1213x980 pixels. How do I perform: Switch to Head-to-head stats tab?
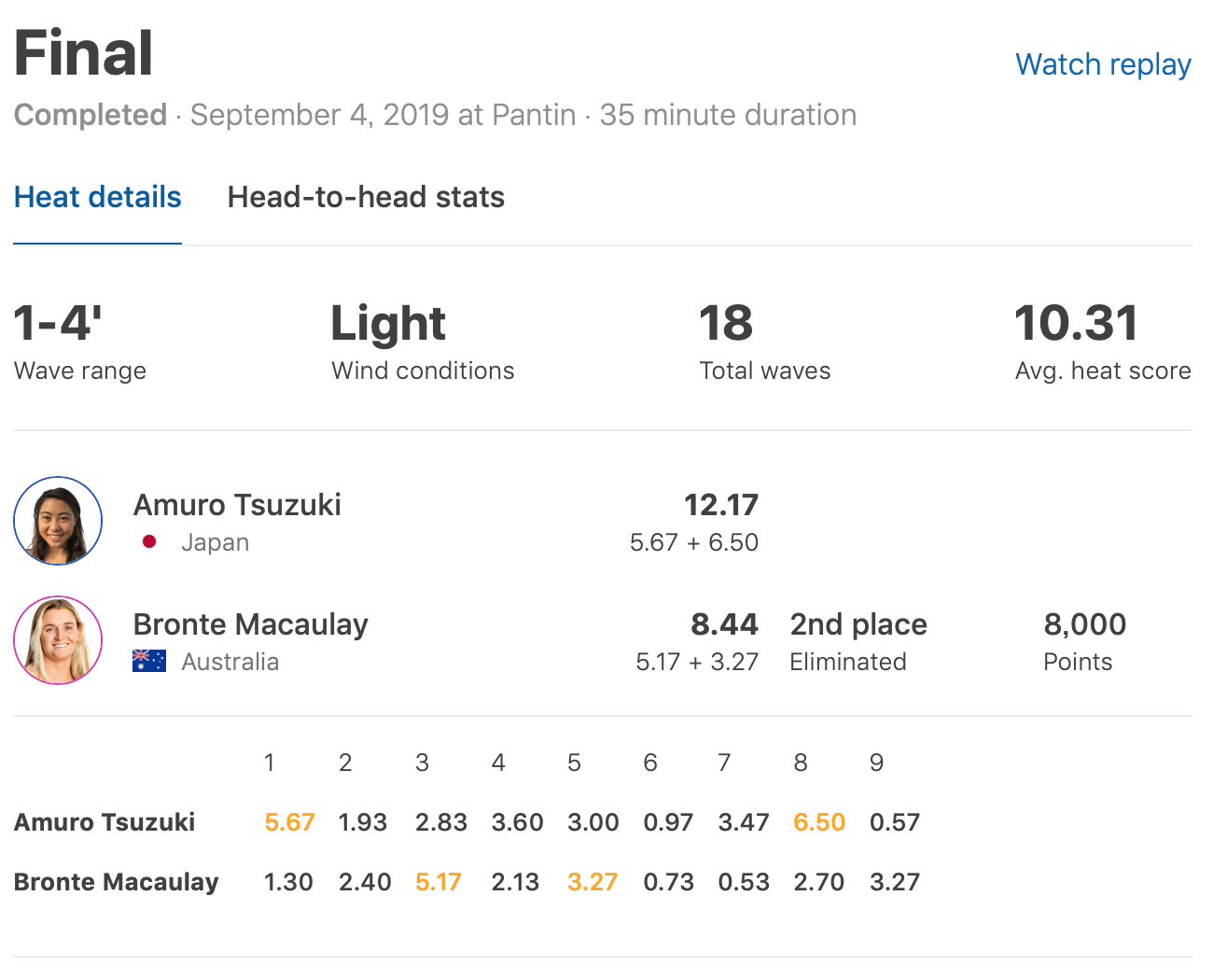tap(366, 197)
